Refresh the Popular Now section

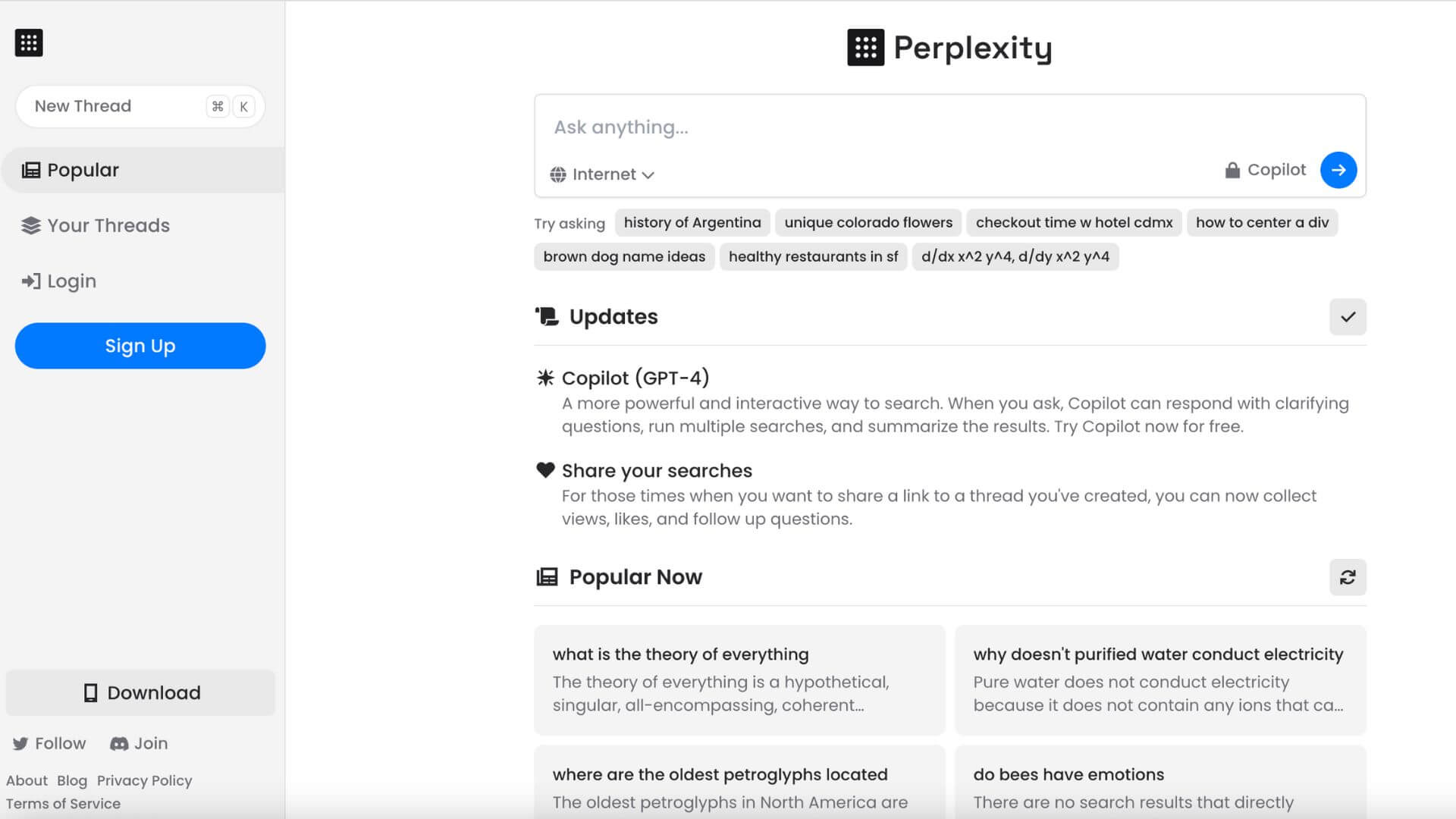1347,577
